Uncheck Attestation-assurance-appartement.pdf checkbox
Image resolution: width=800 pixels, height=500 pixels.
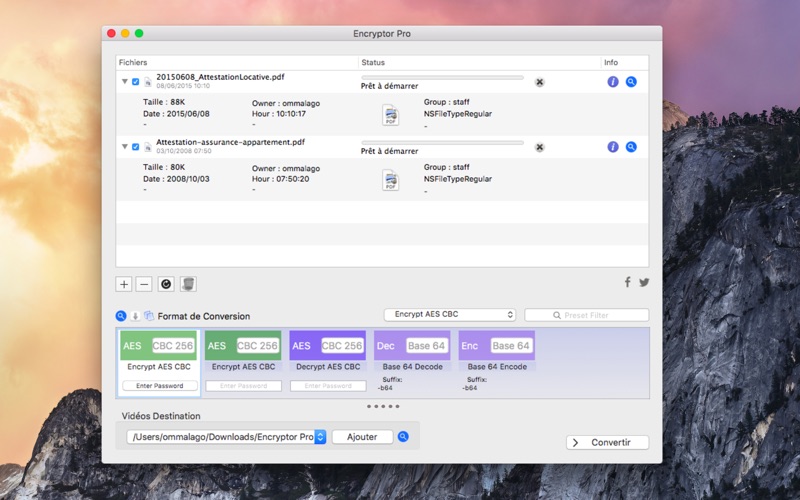(135, 147)
